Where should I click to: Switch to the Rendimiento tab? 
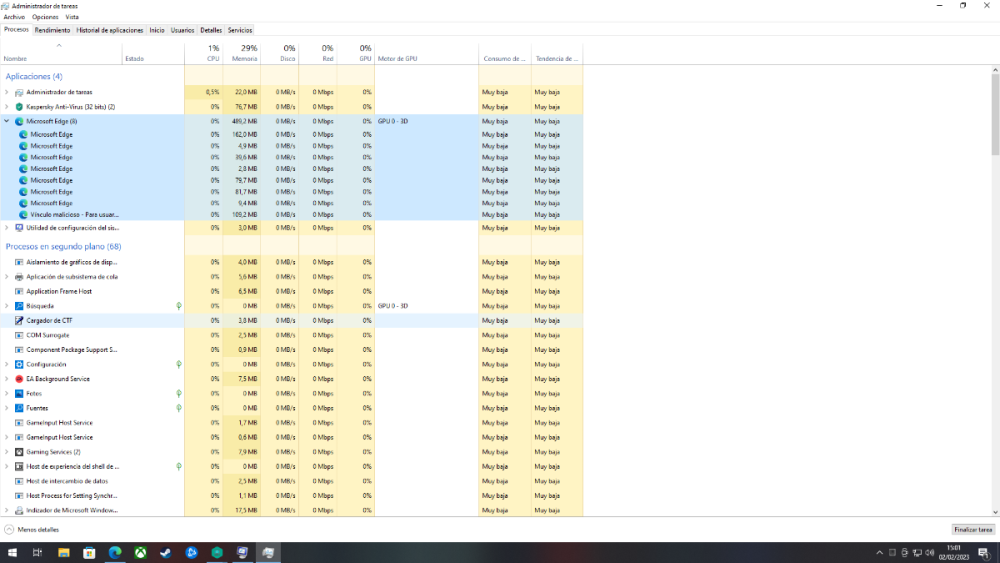pos(52,30)
